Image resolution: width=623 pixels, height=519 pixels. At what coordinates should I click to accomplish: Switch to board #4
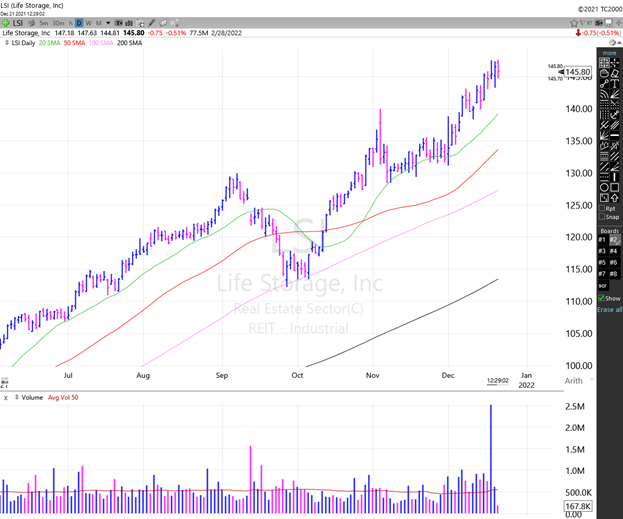pos(614,251)
